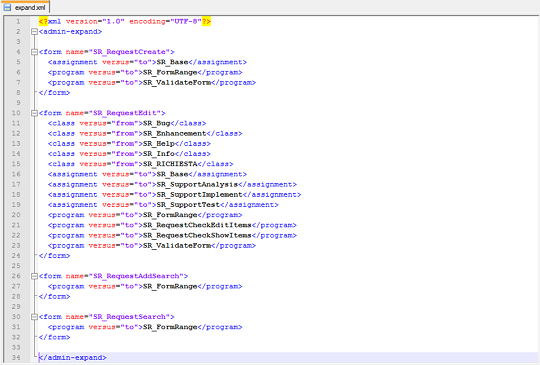Click line number 15 in the gutter

16,164
